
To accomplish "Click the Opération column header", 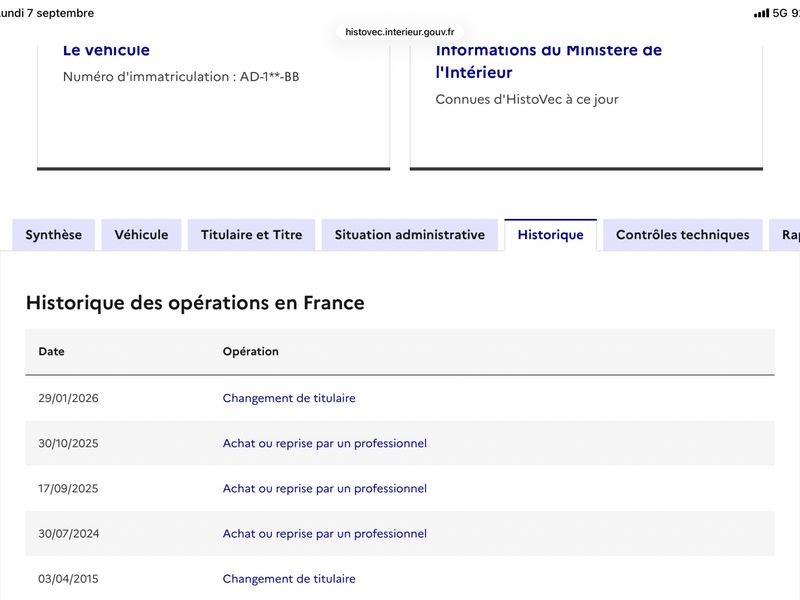I will (x=251, y=352).
